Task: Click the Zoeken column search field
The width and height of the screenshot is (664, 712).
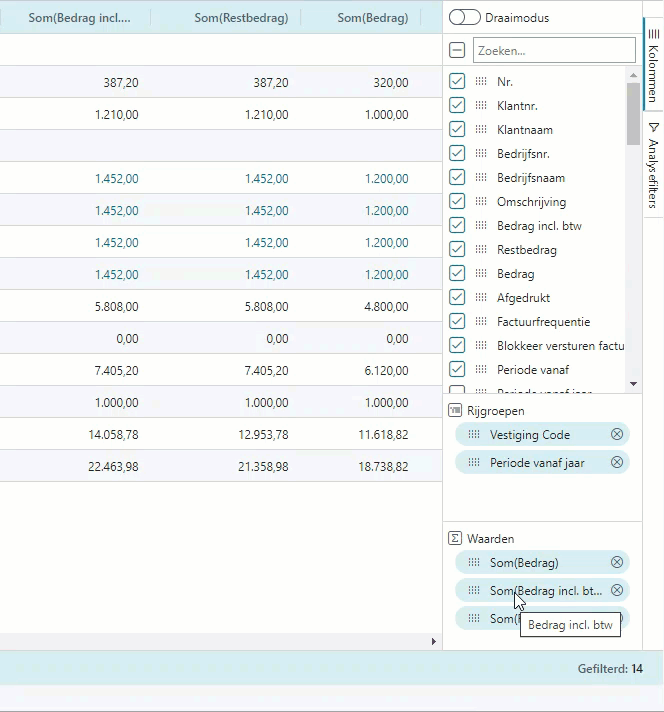Action: coord(554,50)
